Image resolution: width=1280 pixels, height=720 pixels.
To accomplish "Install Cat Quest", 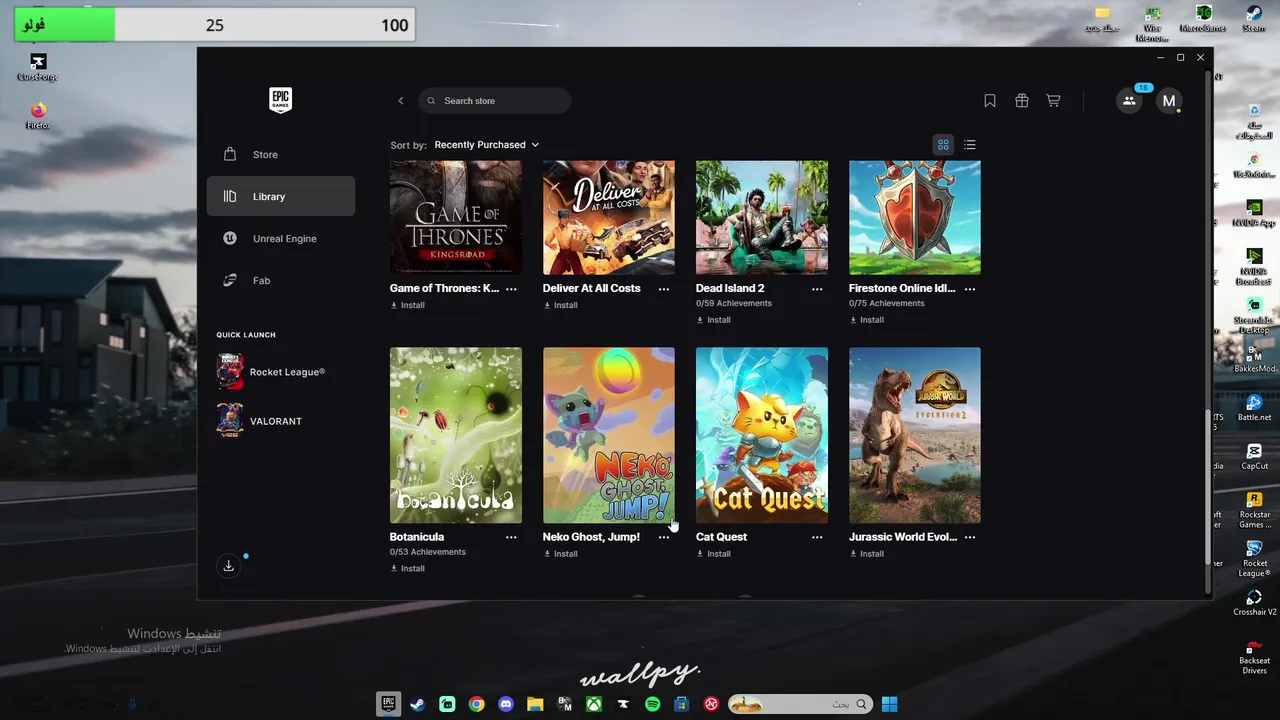I will [714, 554].
